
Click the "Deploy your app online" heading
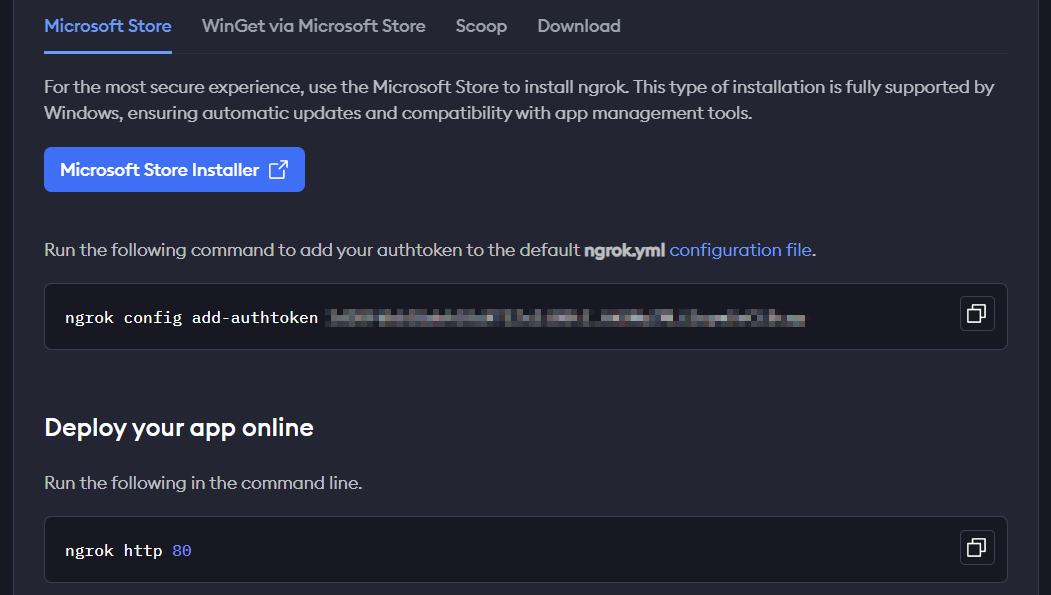click(x=179, y=428)
